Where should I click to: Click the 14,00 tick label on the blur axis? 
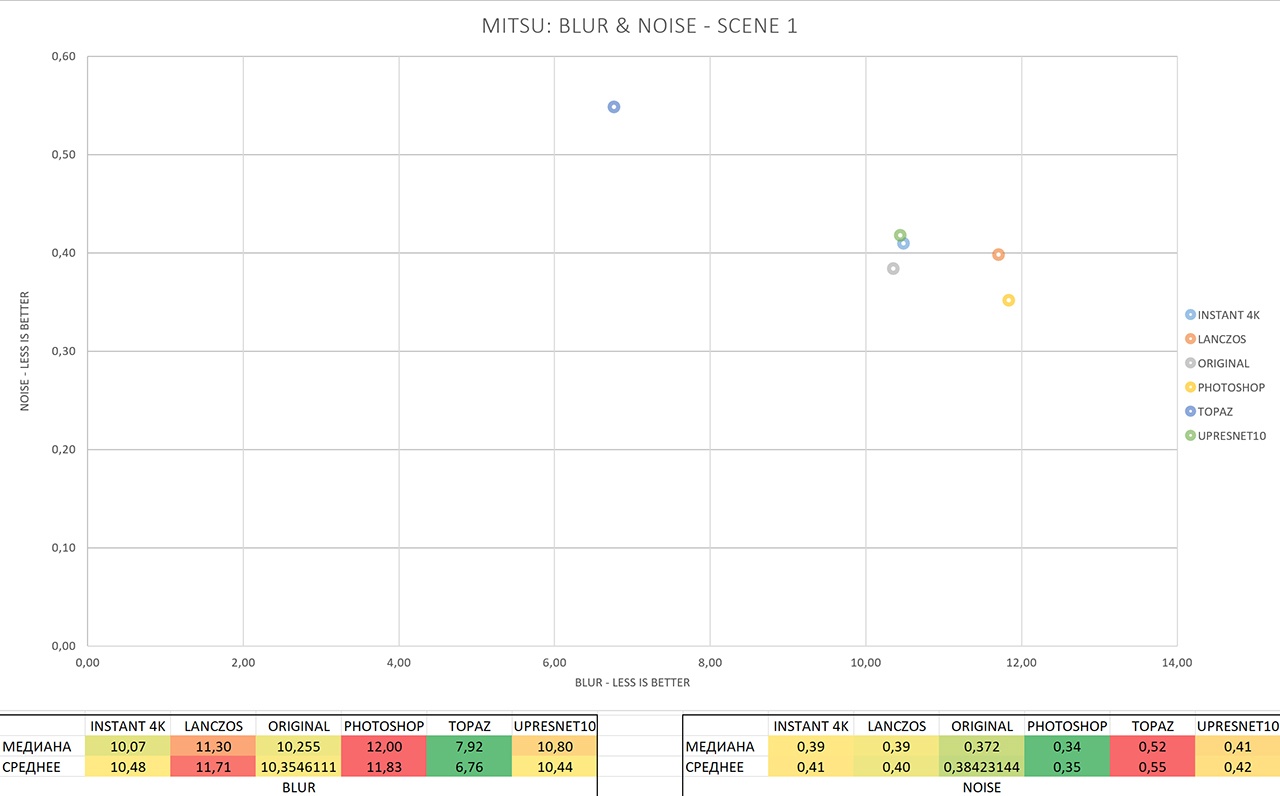coord(1177,662)
